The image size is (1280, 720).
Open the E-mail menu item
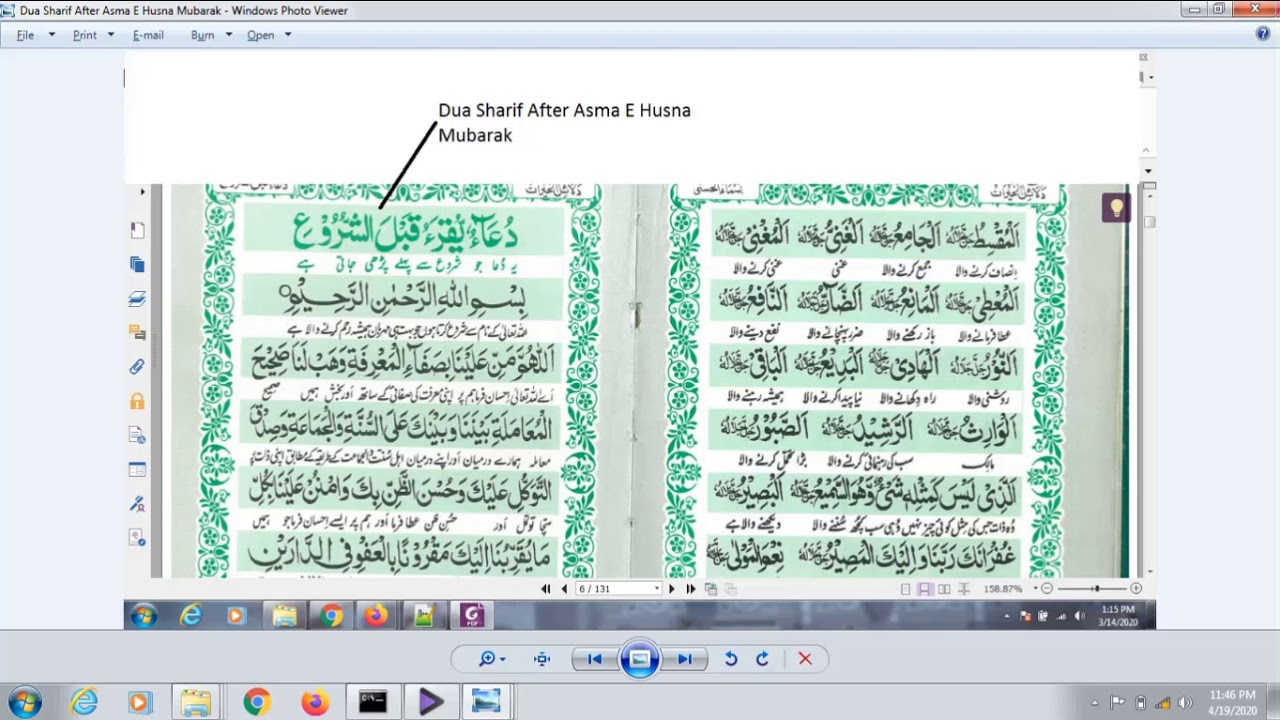pos(148,35)
